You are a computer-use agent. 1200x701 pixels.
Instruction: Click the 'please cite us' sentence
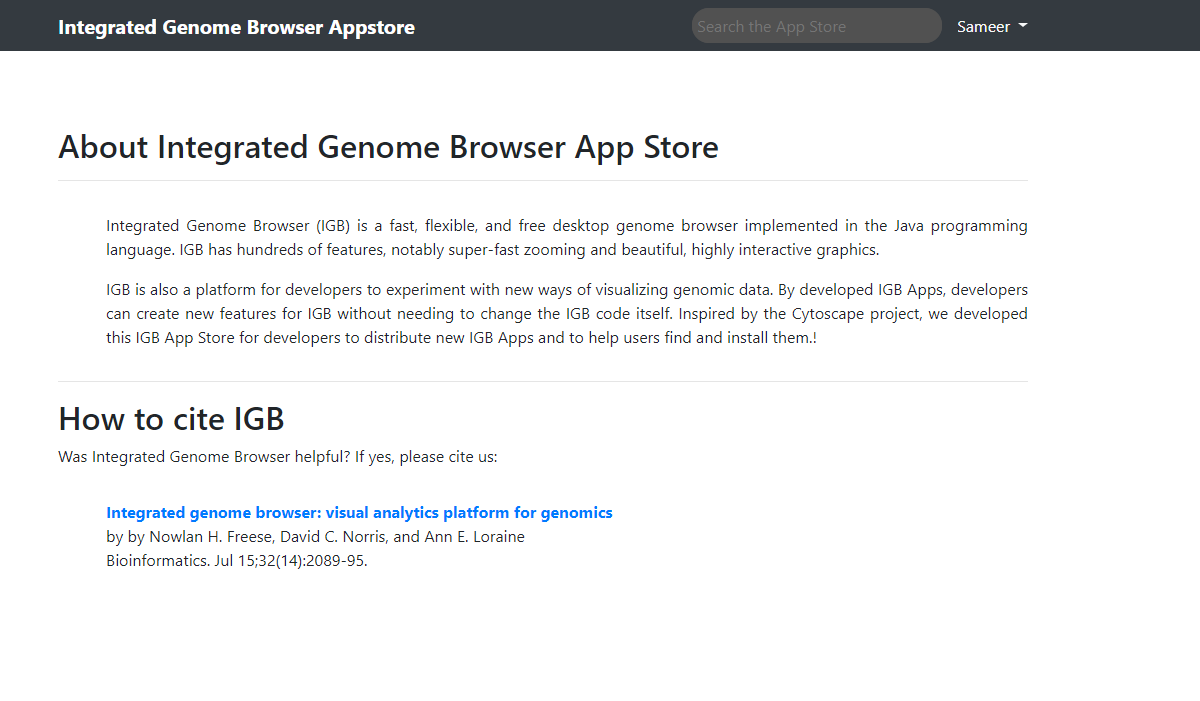tap(278, 457)
